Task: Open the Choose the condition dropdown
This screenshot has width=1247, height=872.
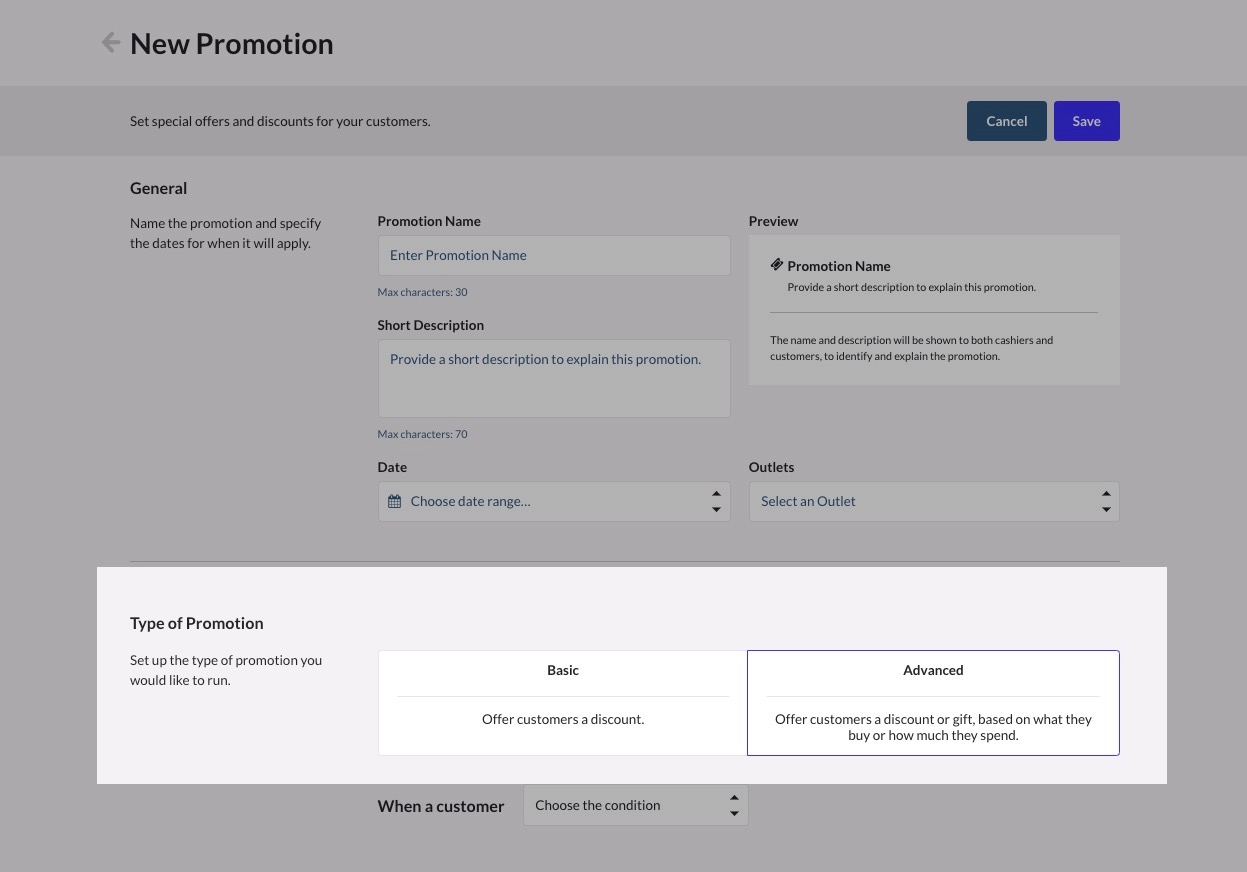Action: pos(636,805)
